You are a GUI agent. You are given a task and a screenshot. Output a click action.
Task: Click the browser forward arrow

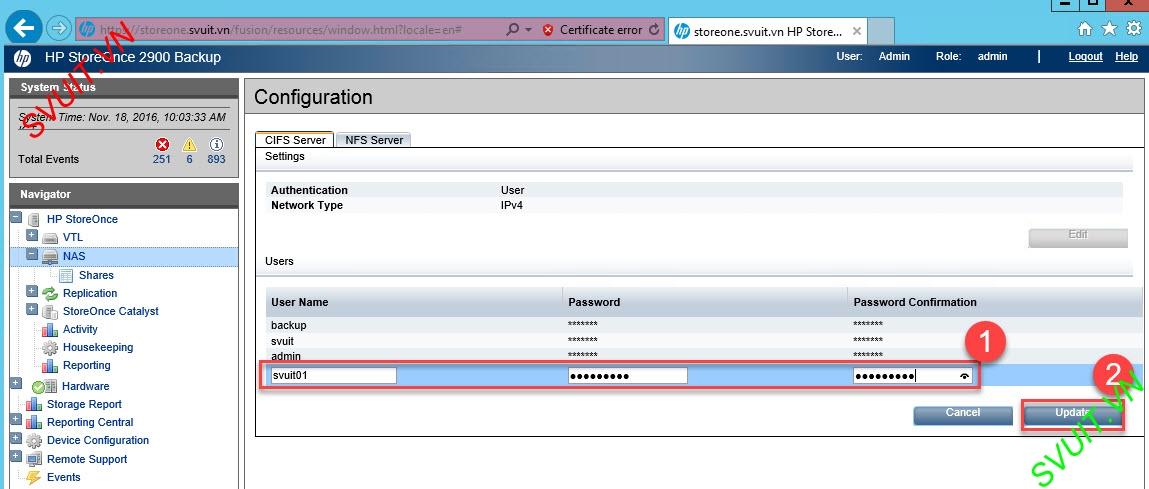coord(58,29)
